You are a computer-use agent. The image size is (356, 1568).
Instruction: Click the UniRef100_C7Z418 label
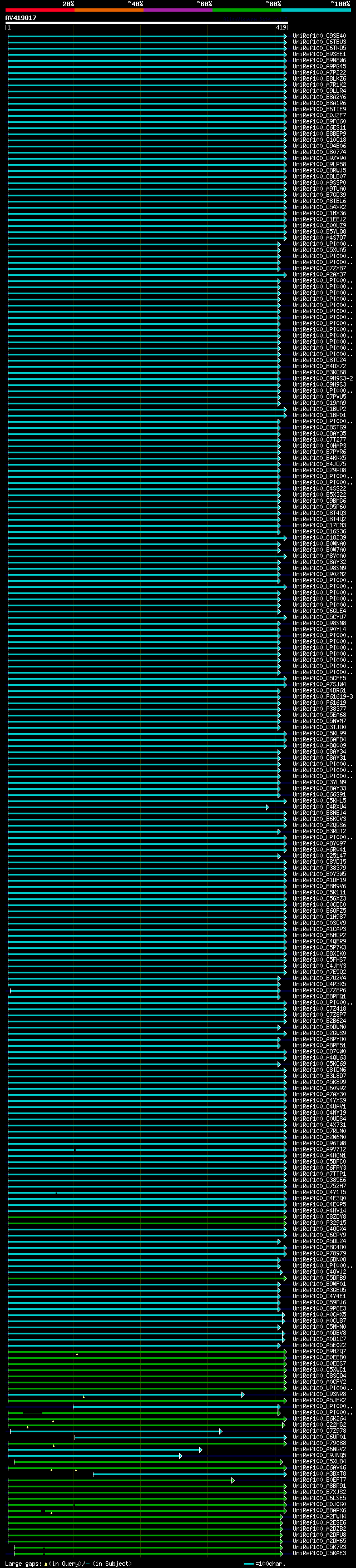pos(319,1008)
